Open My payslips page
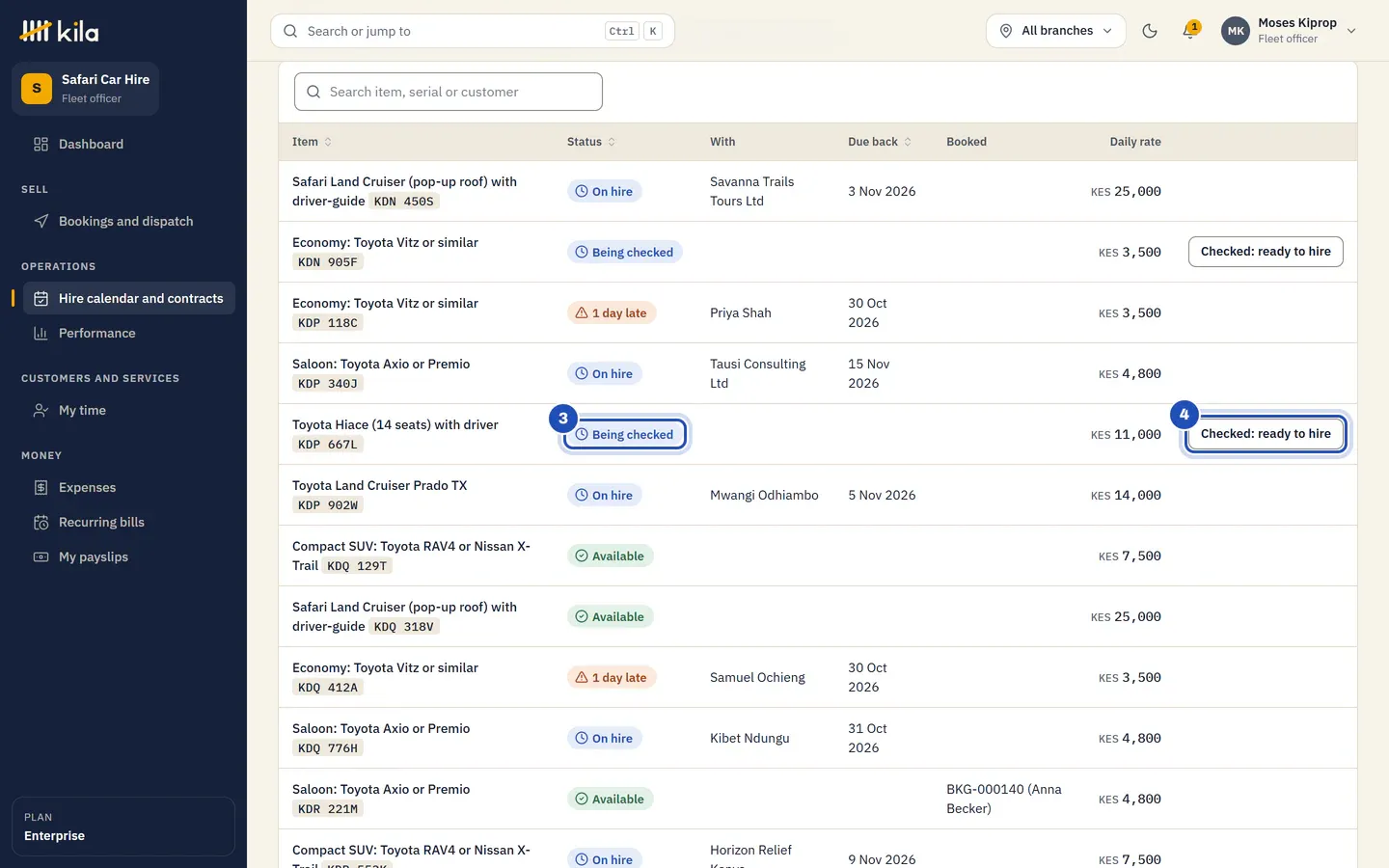This screenshot has width=1389, height=868. point(128,556)
